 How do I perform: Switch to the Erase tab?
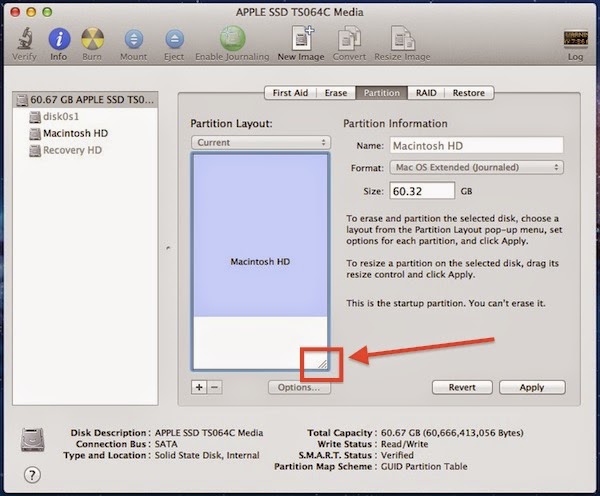tap(336, 93)
